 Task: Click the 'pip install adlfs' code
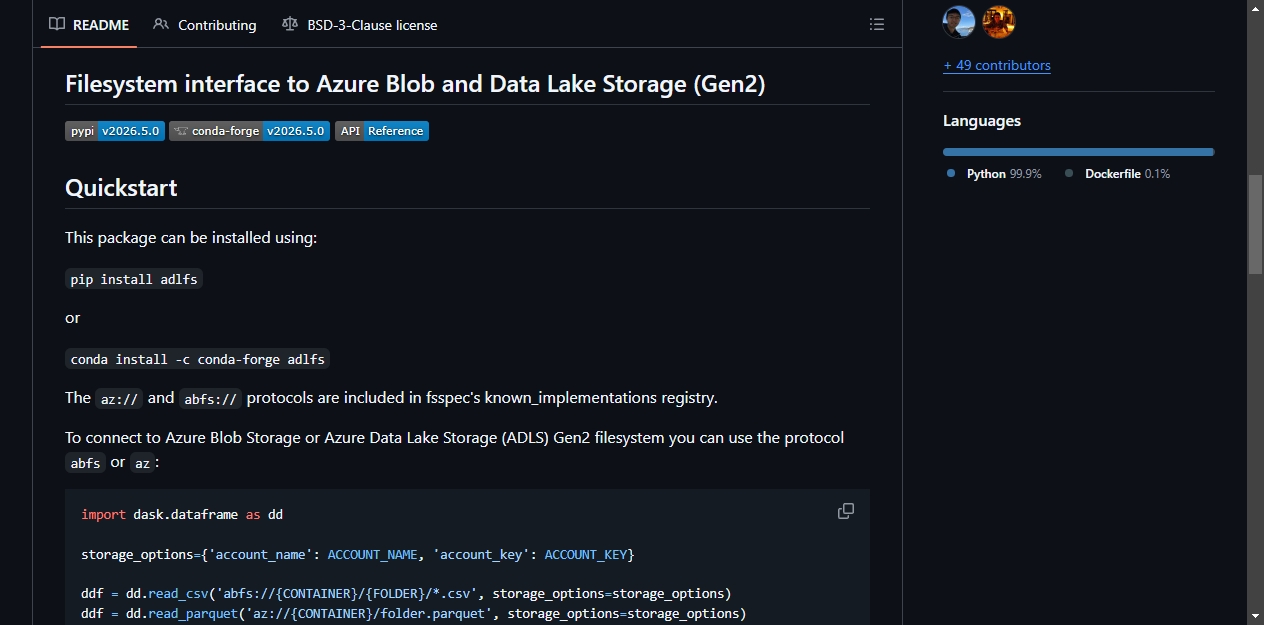tap(134, 279)
